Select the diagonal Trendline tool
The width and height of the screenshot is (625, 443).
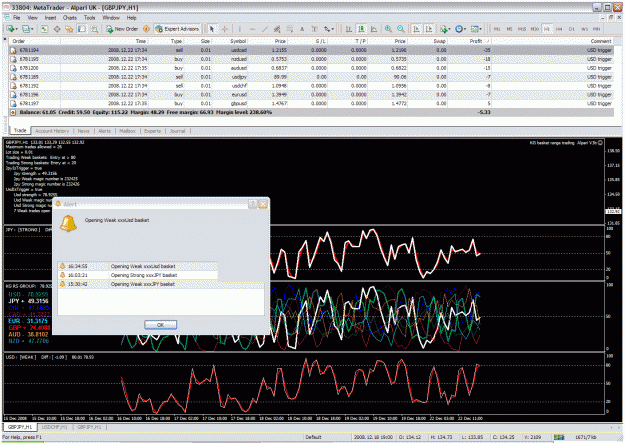[x=264, y=29]
